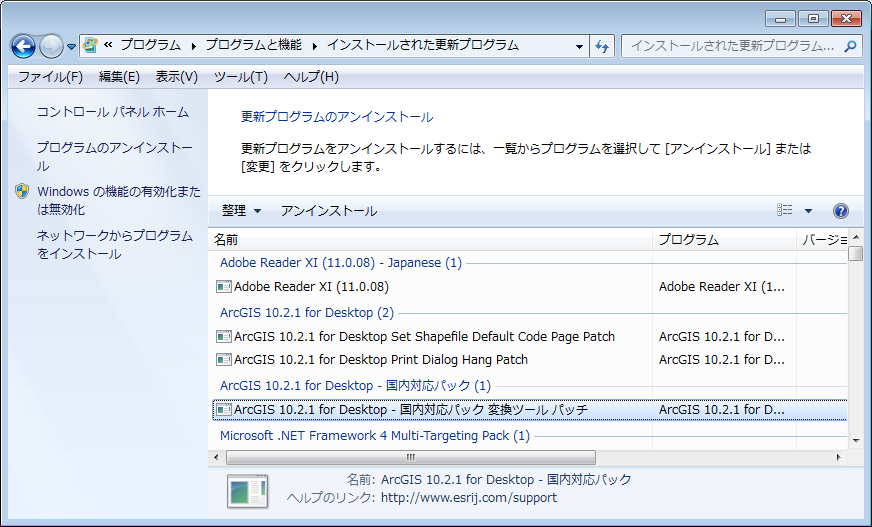Open ネットワークからプログラムをインストール link

115,245
